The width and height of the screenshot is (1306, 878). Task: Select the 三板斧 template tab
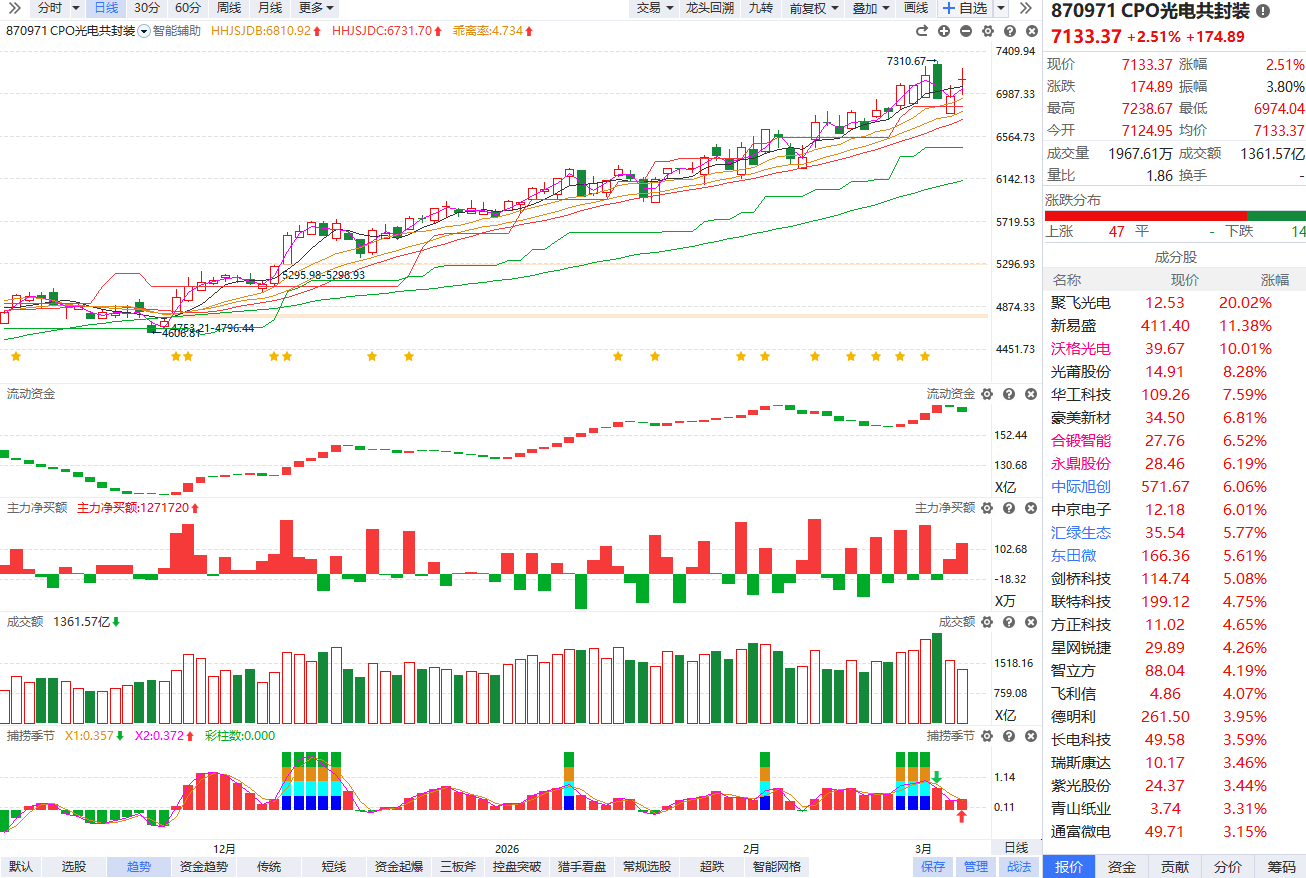coord(459,867)
